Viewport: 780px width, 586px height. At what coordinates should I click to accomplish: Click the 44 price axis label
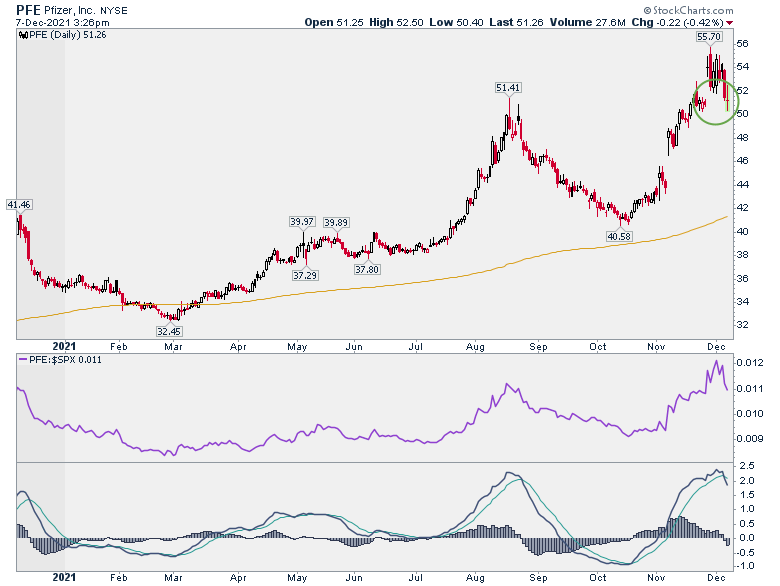click(x=743, y=185)
